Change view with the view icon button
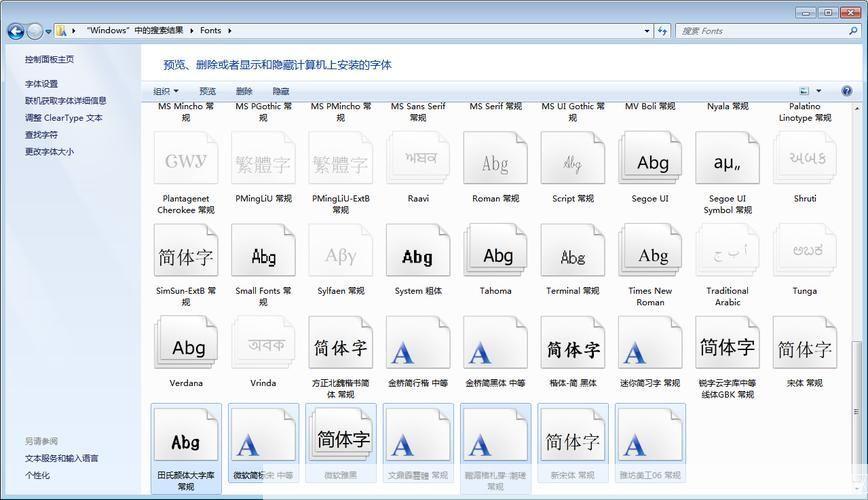Screen dimensions: 868x500 [804, 91]
